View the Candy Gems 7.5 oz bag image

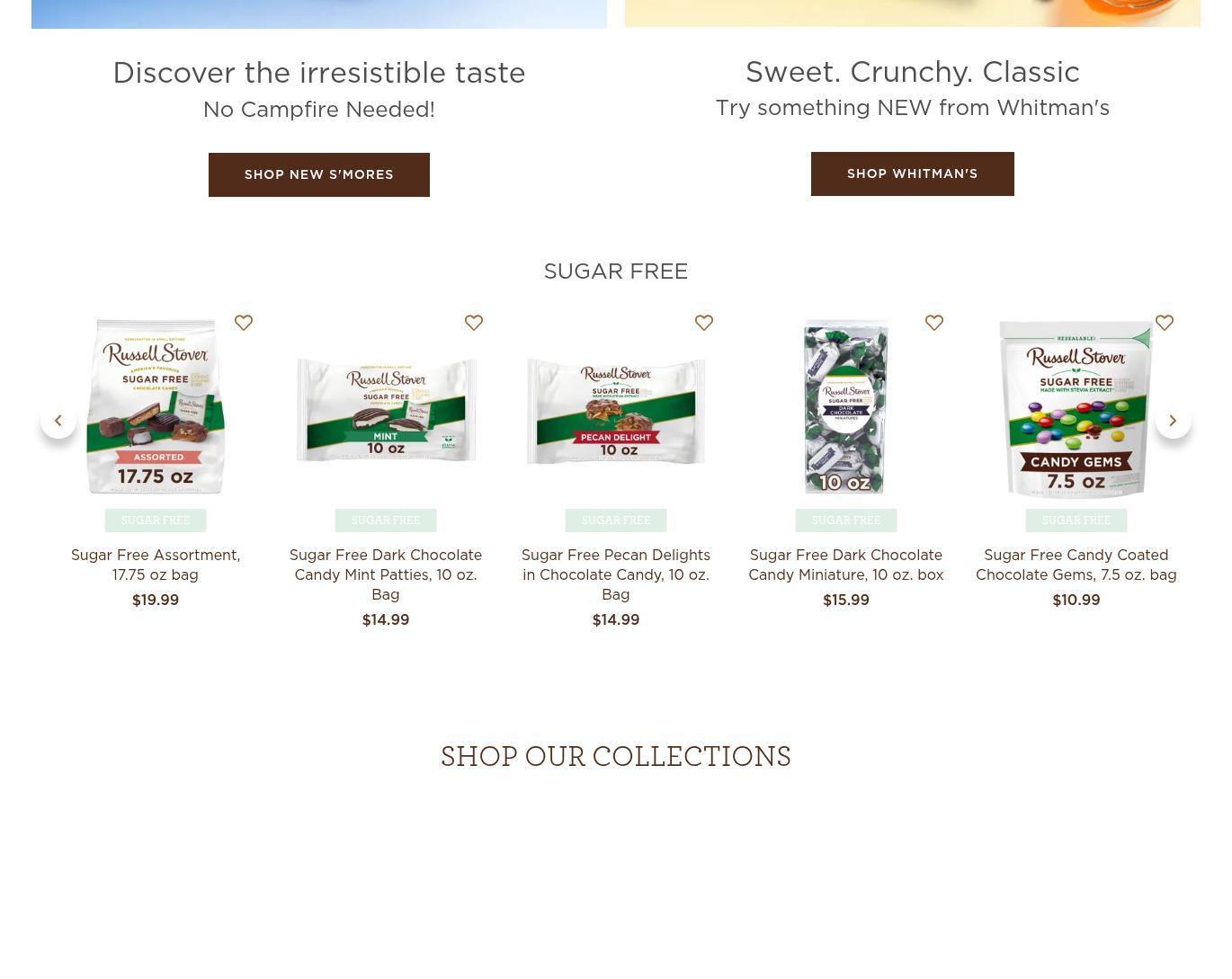point(1076,408)
